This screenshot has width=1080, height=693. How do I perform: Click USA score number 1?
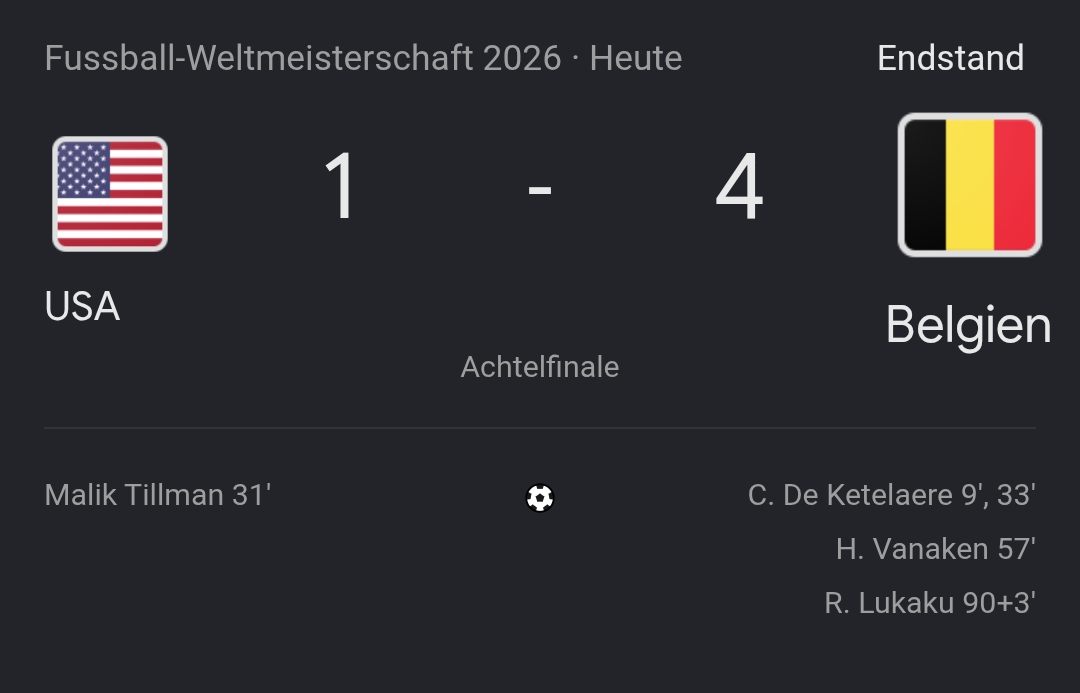click(x=340, y=186)
